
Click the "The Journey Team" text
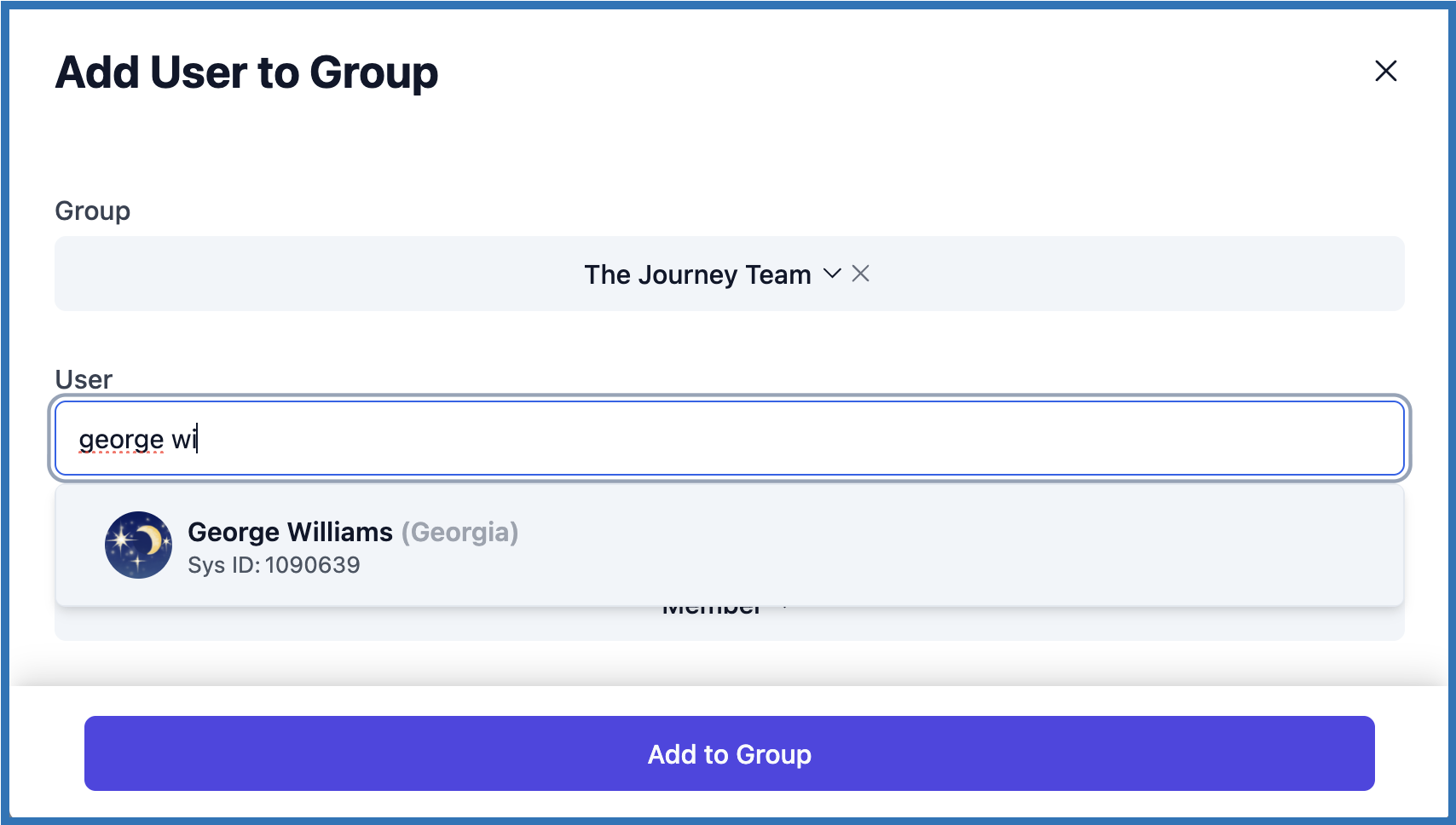tap(697, 274)
